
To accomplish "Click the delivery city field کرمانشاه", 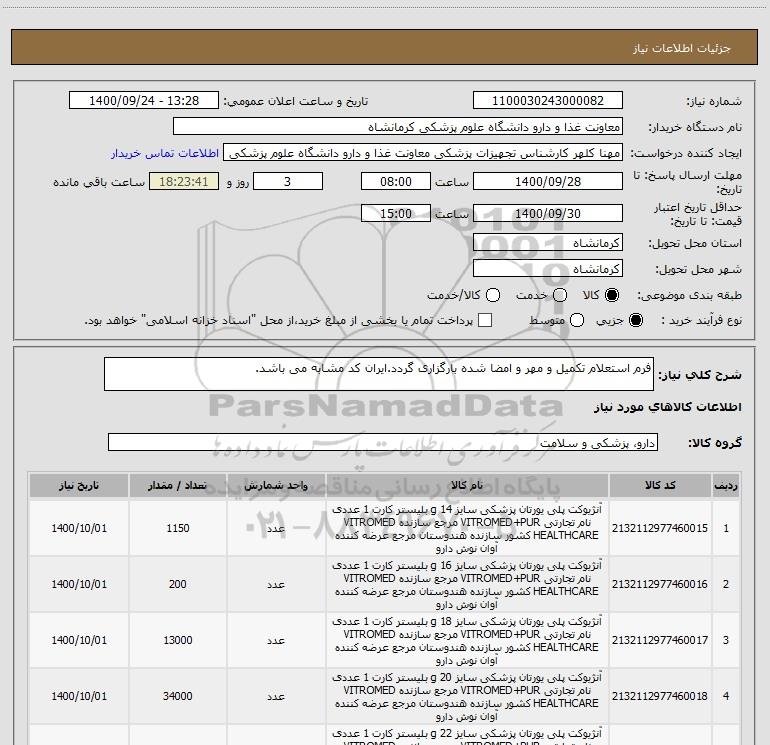I will [x=548, y=269].
